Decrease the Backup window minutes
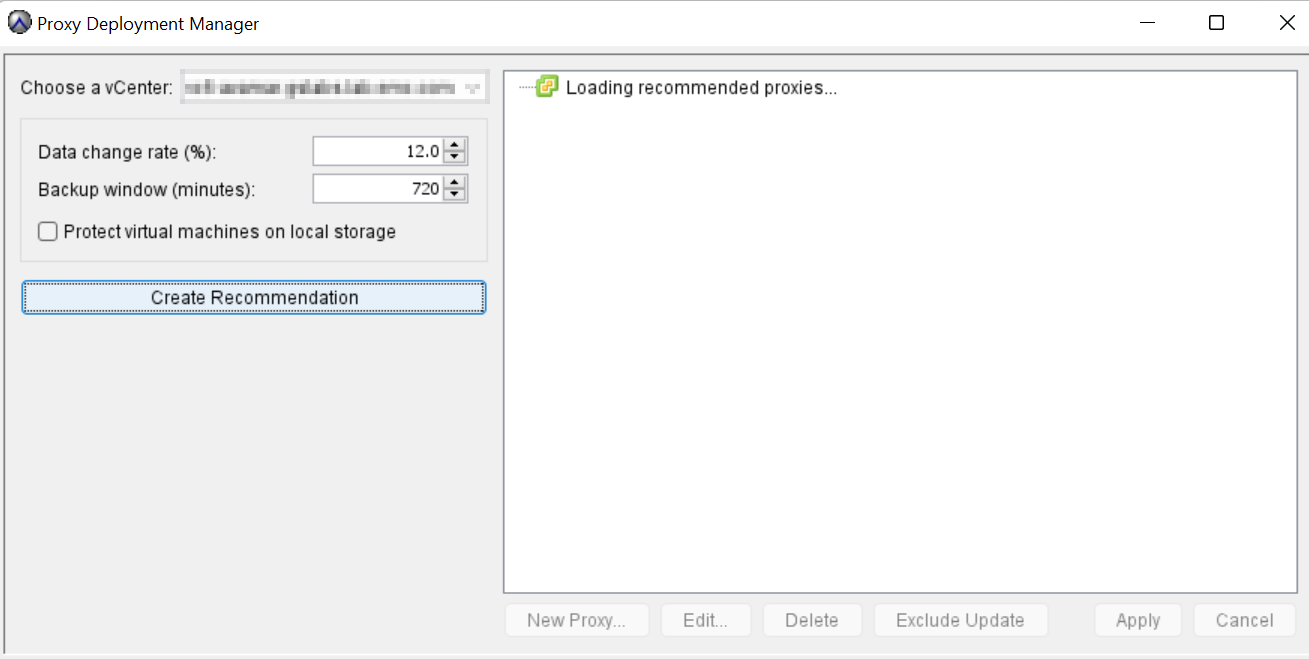Image resolution: width=1309 pixels, height=659 pixels. [x=455, y=195]
